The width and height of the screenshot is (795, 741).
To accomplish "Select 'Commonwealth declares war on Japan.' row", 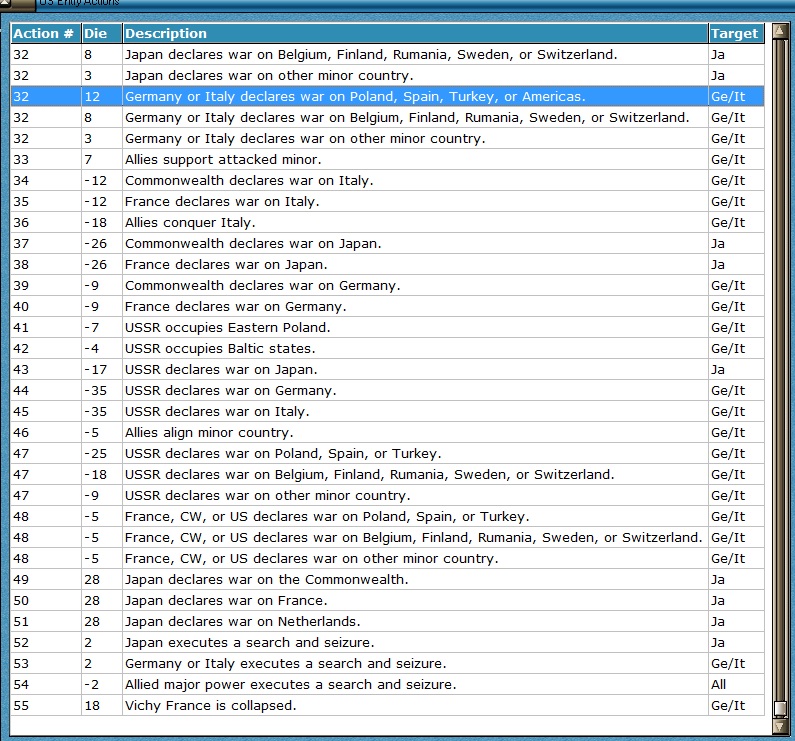I will [387, 243].
